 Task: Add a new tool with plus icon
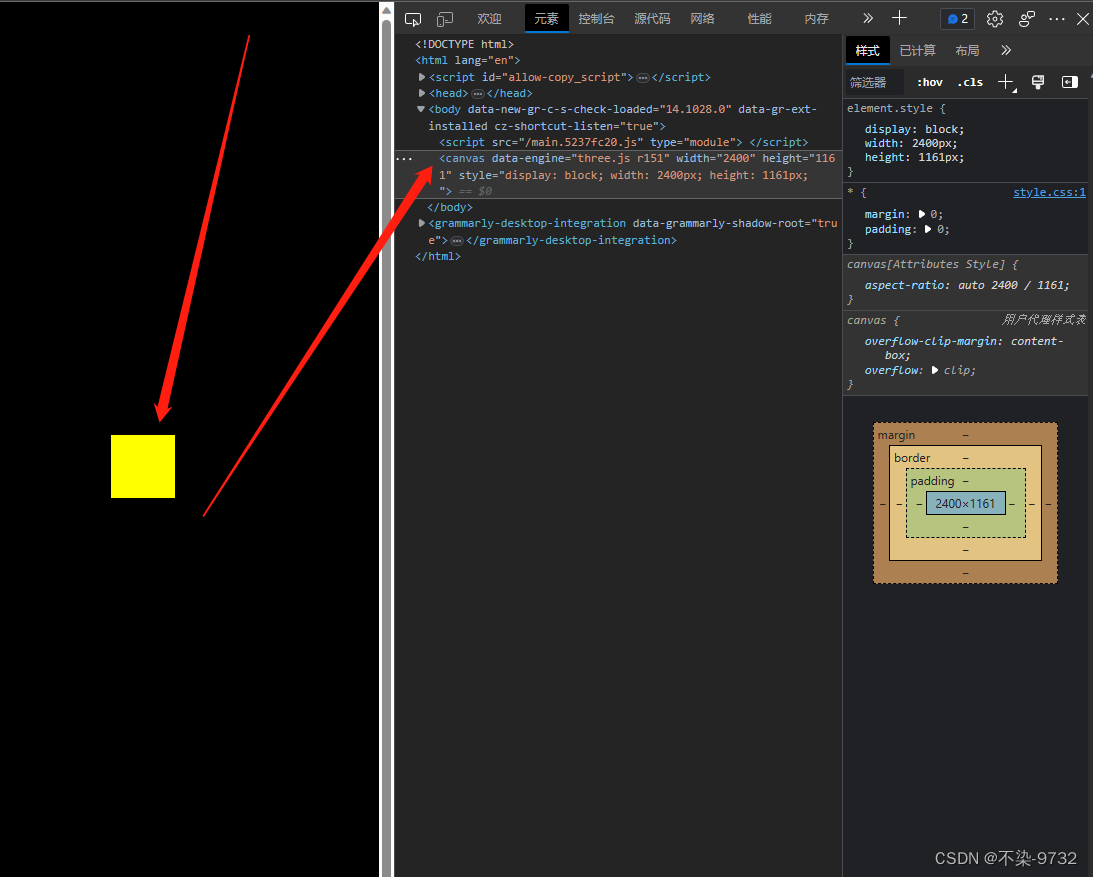[x=899, y=18]
